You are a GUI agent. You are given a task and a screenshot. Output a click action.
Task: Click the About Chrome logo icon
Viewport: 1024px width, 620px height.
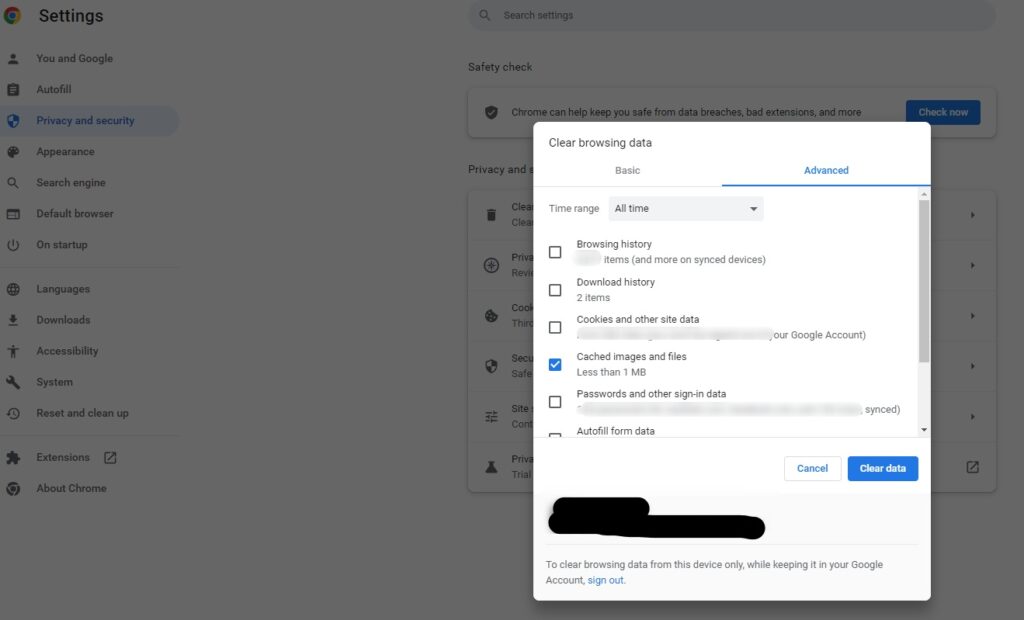pos(13,489)
